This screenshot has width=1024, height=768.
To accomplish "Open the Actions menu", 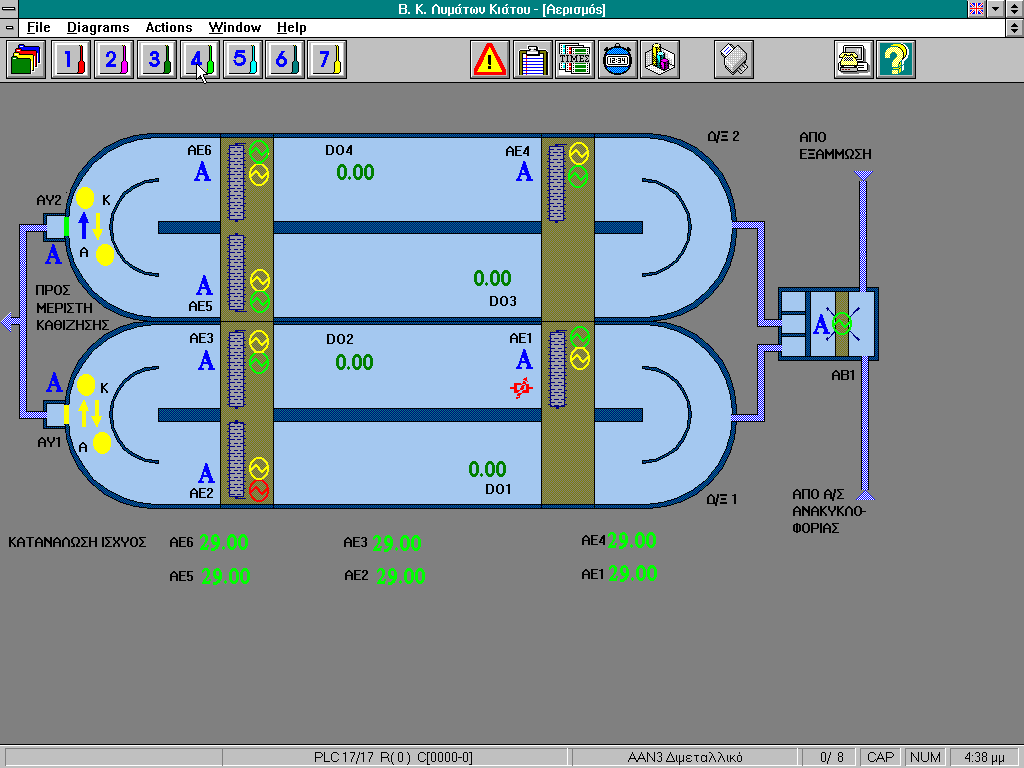I will click(170, 28).
